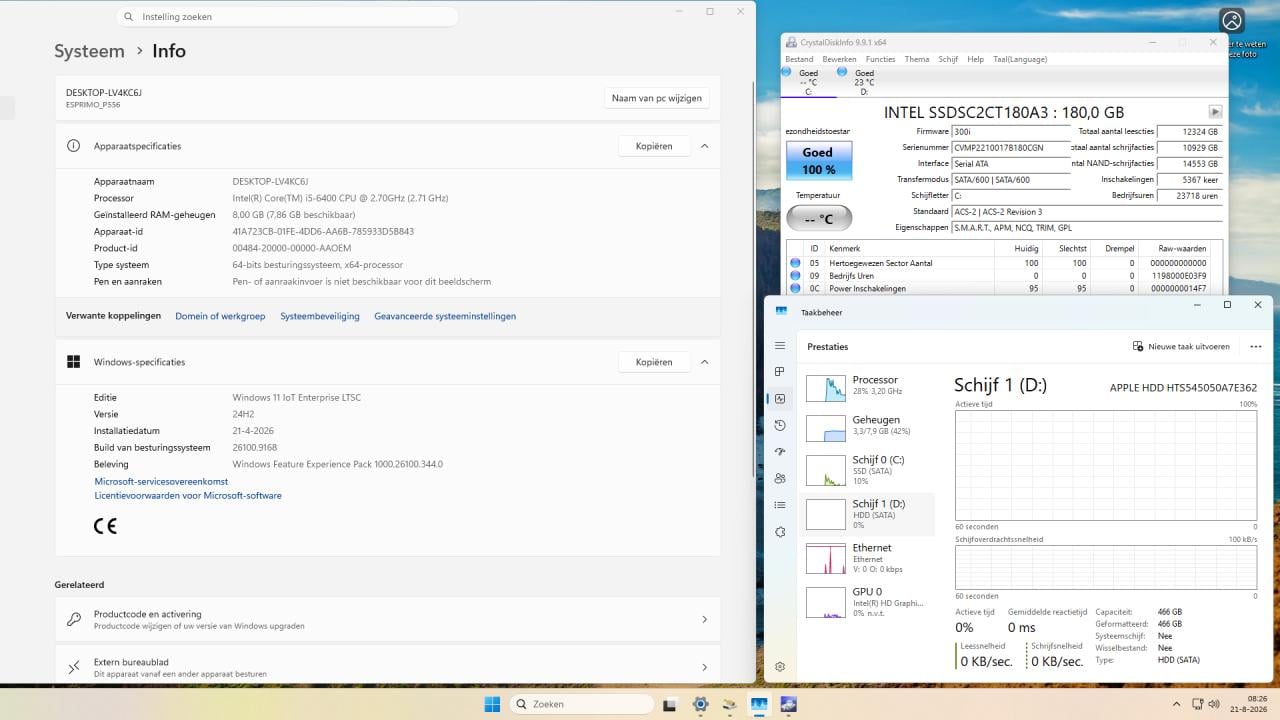Click Goed 100 % health status button
This screenshot has height=720, width=1280.
tap(819, 161)
